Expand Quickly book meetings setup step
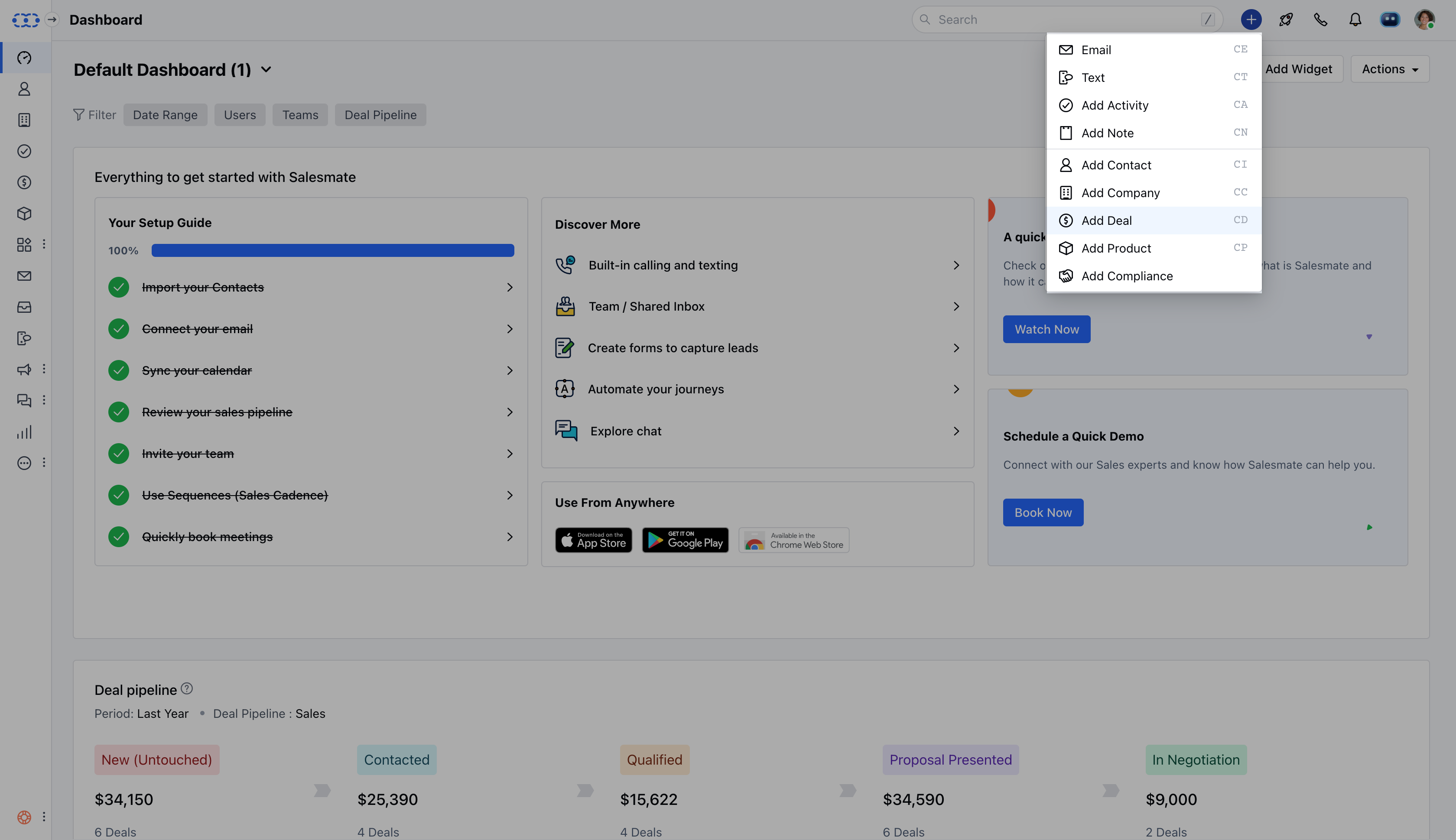Image resolution: width=1456 pixels, height=840 pixels. [311, 537]
